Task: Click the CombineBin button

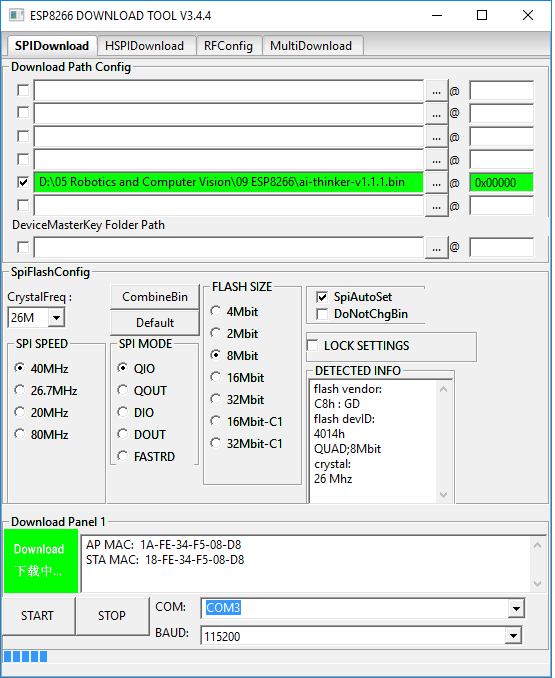Action: (155, 297)
